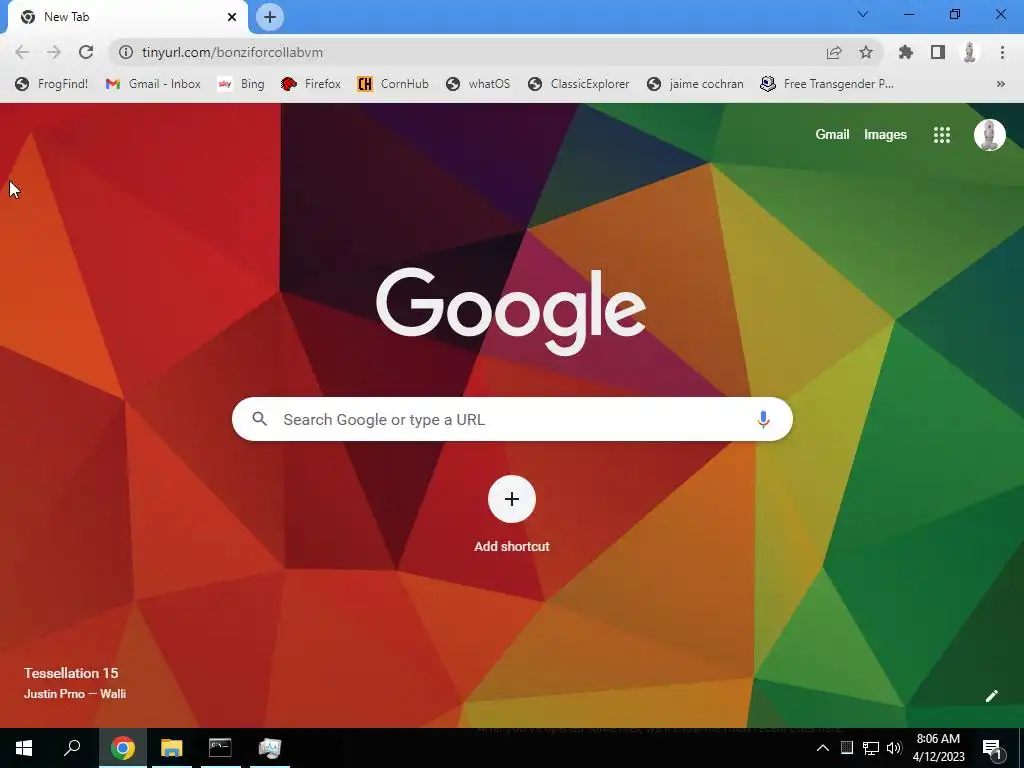This screenshot has height=768, width=1024.
Task: Open the Extensions puzzle icon
Action: (906, 52)
